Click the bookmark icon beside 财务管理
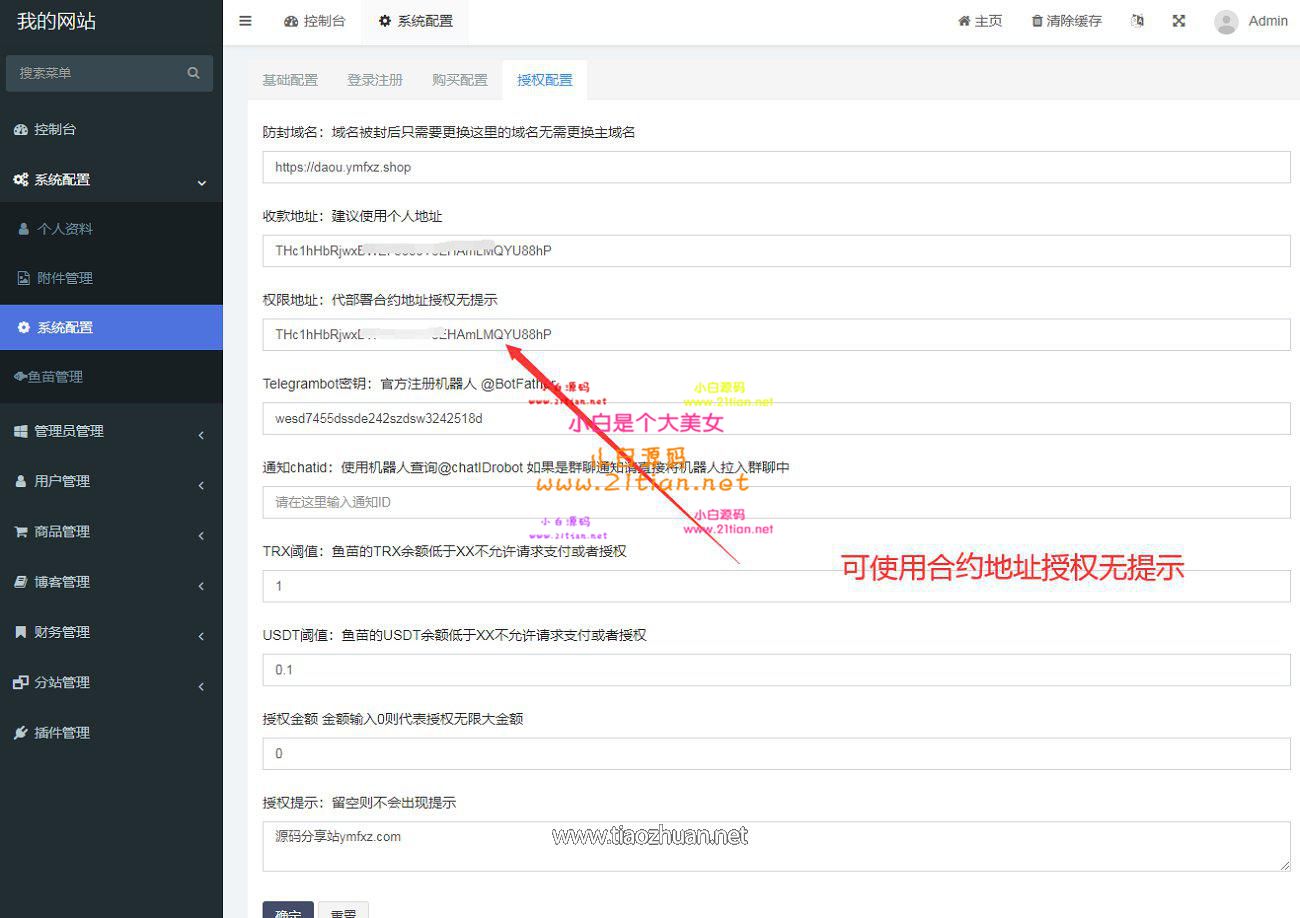1300x918 pixels. point(20,632)
